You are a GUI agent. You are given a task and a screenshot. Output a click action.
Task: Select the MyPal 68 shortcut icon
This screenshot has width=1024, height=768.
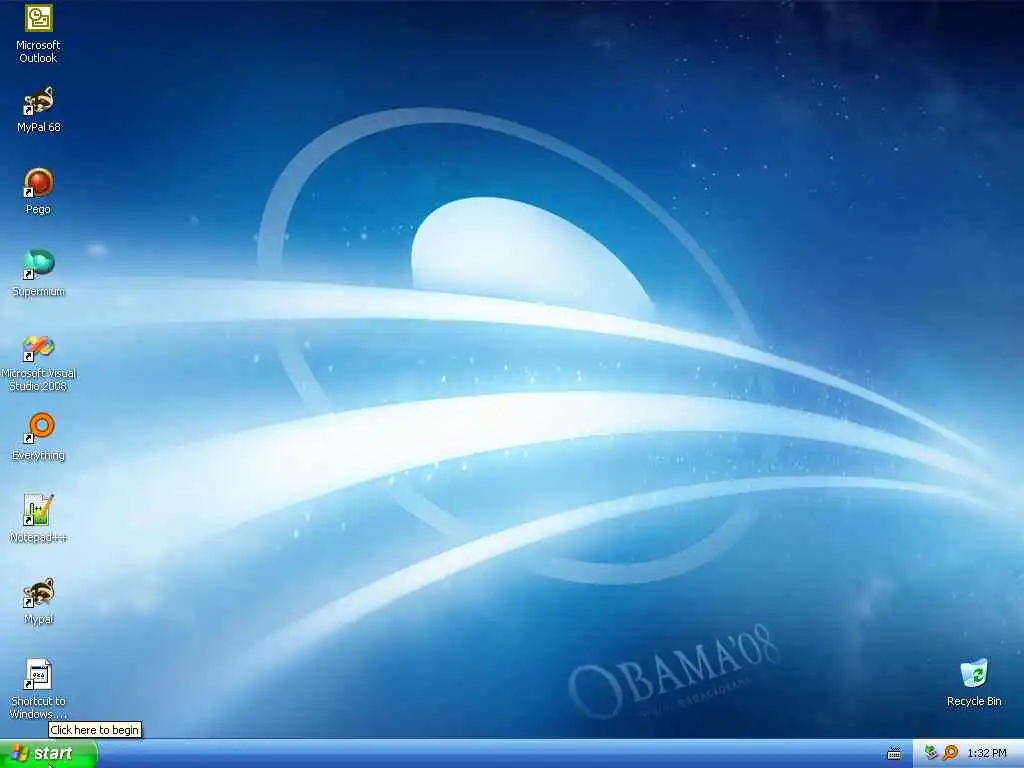pyautogui.click(x=39, y=101)
